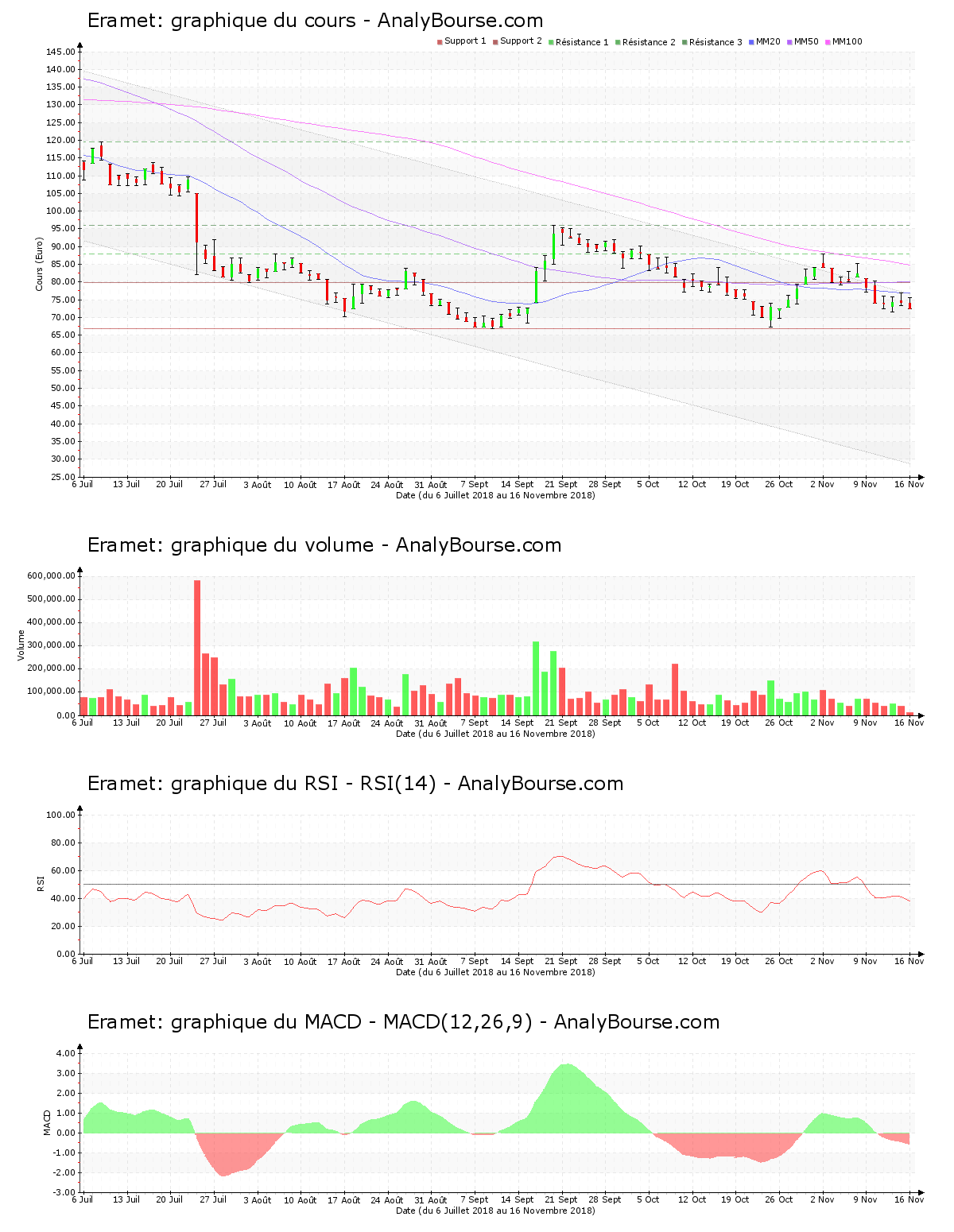This screenshot has width=954, height=1232.
Task: Select the 'Support 2' legend label
Action: [521, 41]
